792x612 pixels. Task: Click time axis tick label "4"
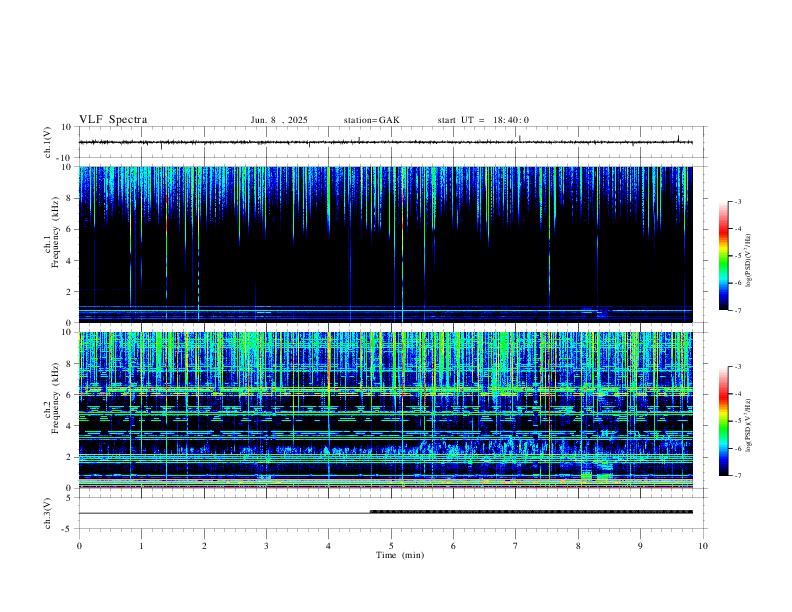[329, 546]
